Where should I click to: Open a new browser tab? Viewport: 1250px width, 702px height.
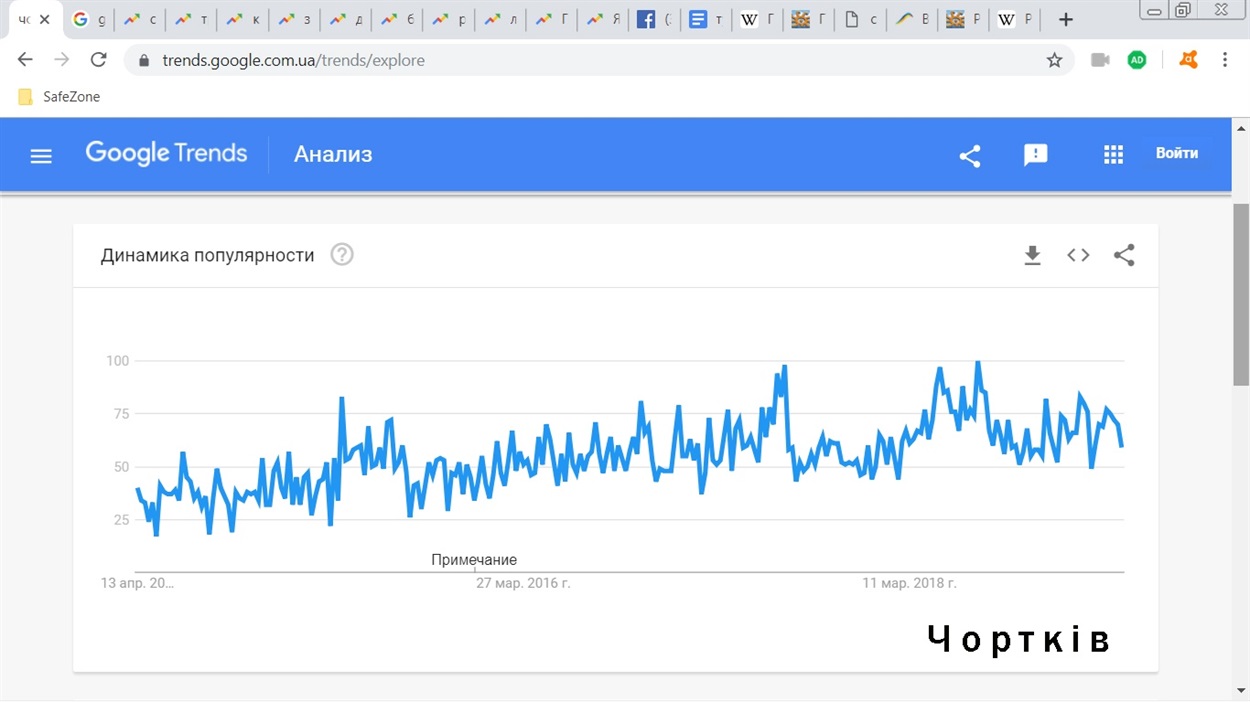click(1066, 19)
